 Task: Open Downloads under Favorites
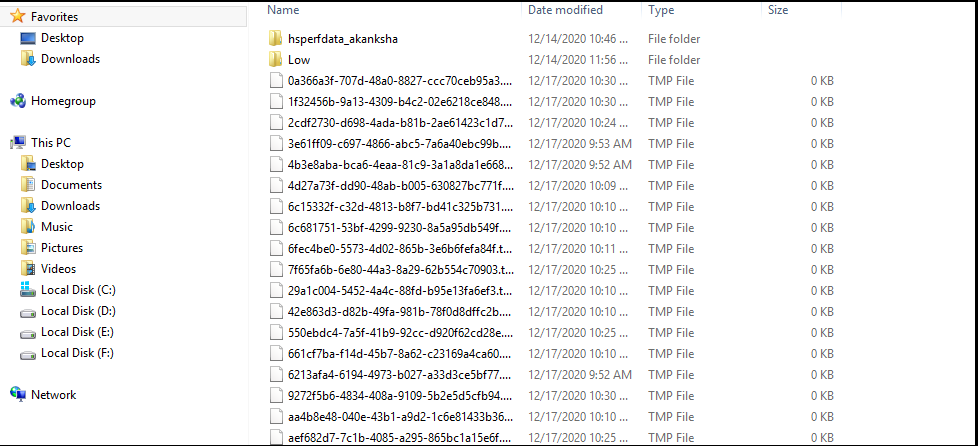click(x=70, y=59)
